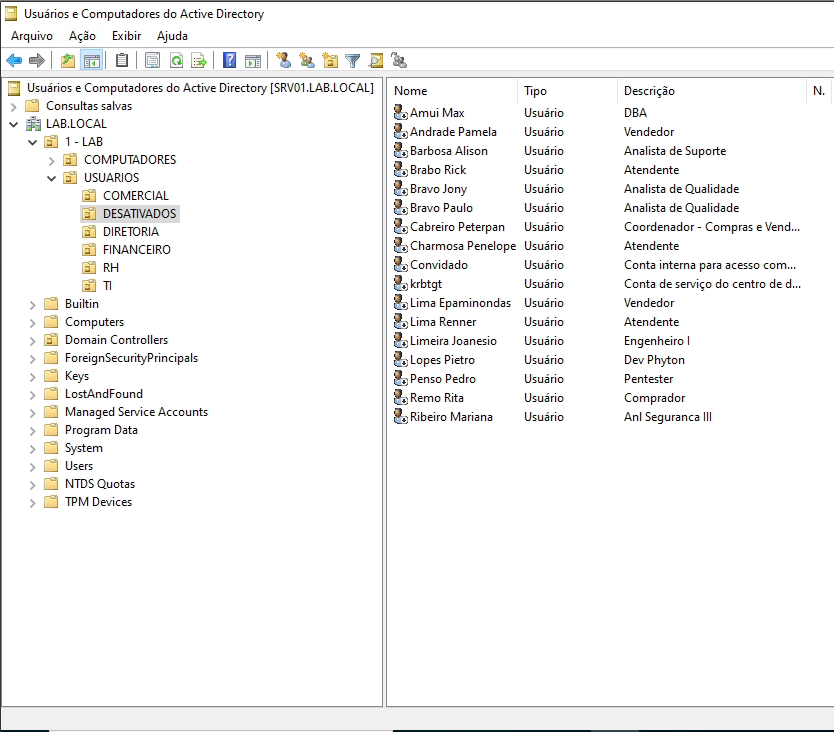Open the Ajuda menu

coord(172,36)
